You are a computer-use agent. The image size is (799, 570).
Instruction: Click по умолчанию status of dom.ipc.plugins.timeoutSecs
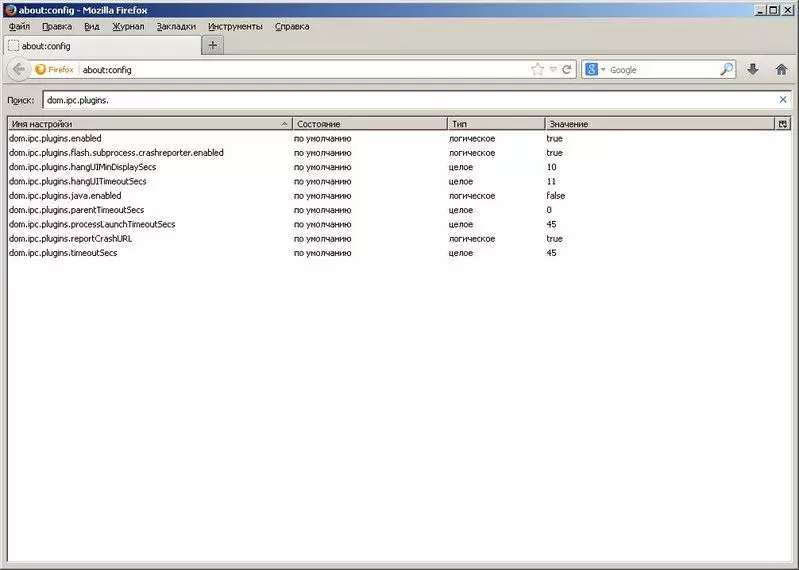point(323,253)
